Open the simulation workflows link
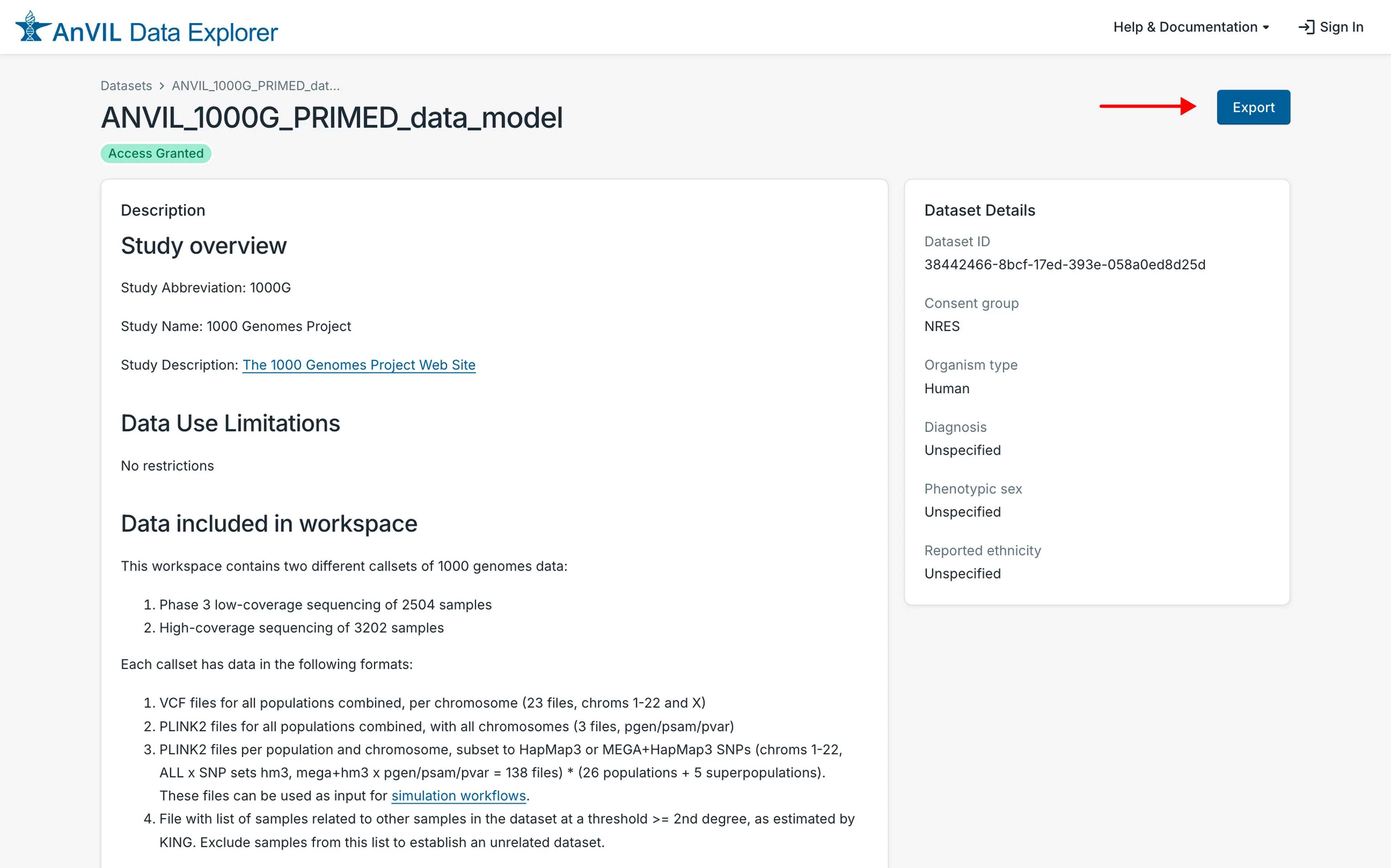Screen dimensions: 1391x868 (x=458, y=796)
